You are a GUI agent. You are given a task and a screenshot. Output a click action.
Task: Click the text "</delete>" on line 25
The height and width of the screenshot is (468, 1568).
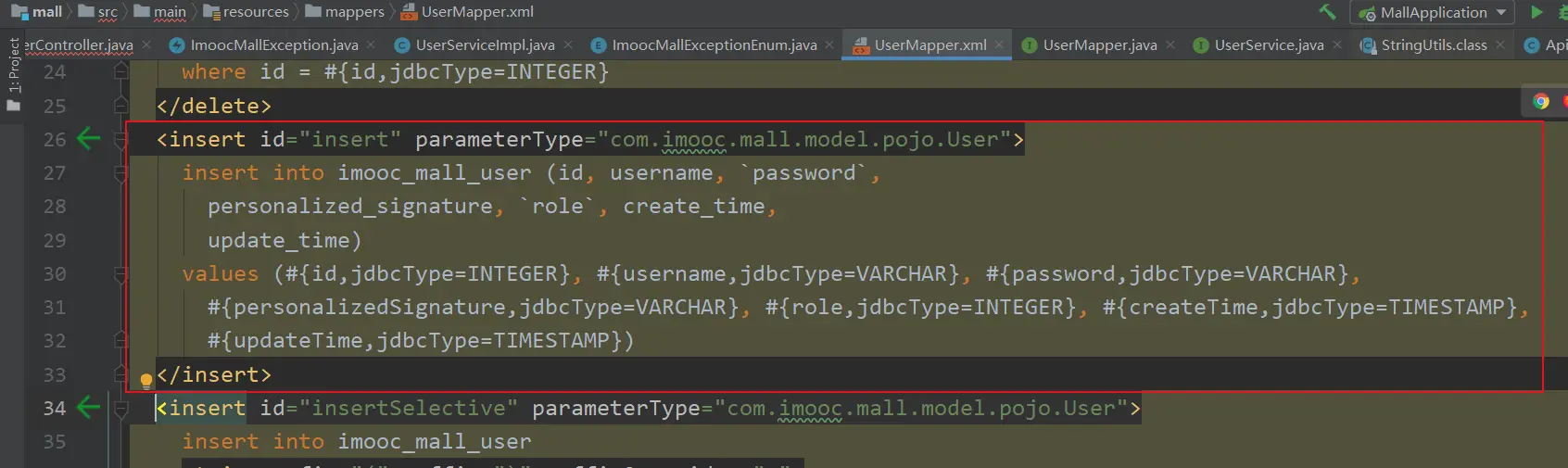coord(214,106)
